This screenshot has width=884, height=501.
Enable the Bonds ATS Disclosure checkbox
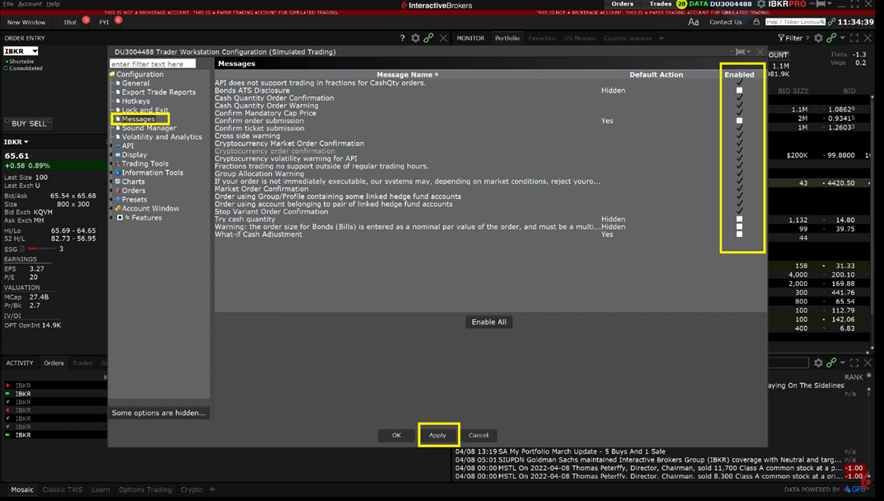click(x=739, y=90)
